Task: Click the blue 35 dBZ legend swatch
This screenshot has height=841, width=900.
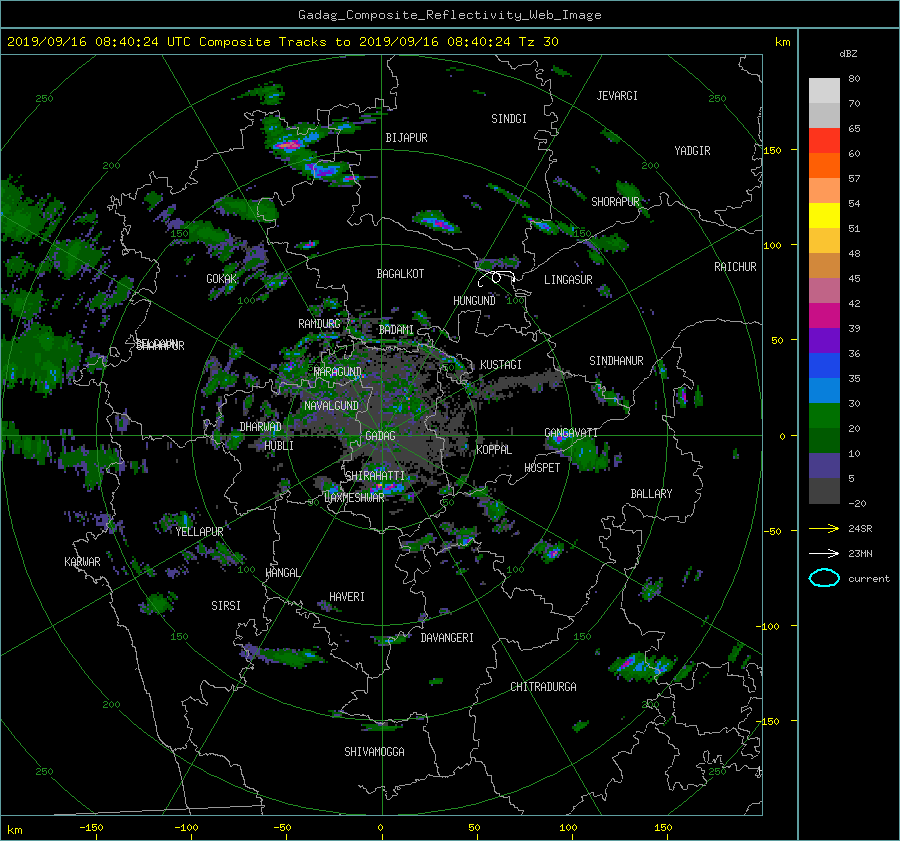Action: [824, 366]
